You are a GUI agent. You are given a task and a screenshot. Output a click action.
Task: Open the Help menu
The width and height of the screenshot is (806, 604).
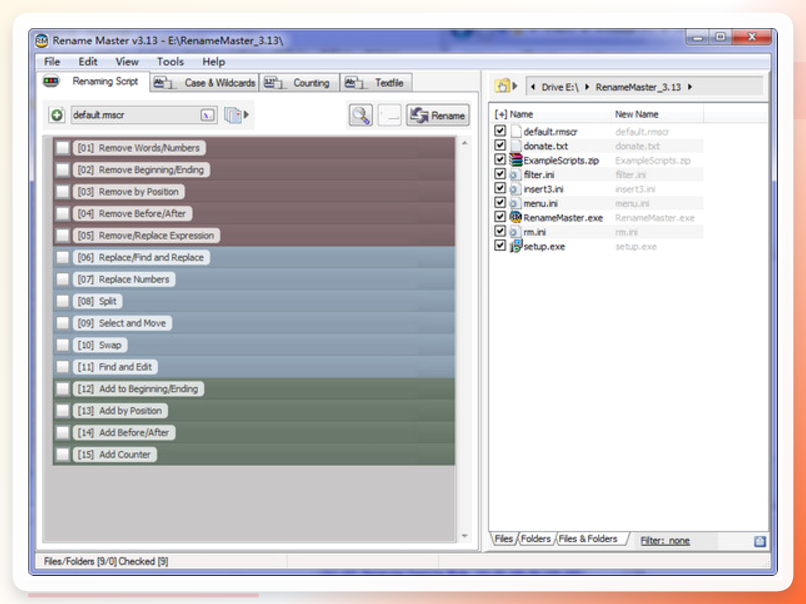click(x=213, y=62)
